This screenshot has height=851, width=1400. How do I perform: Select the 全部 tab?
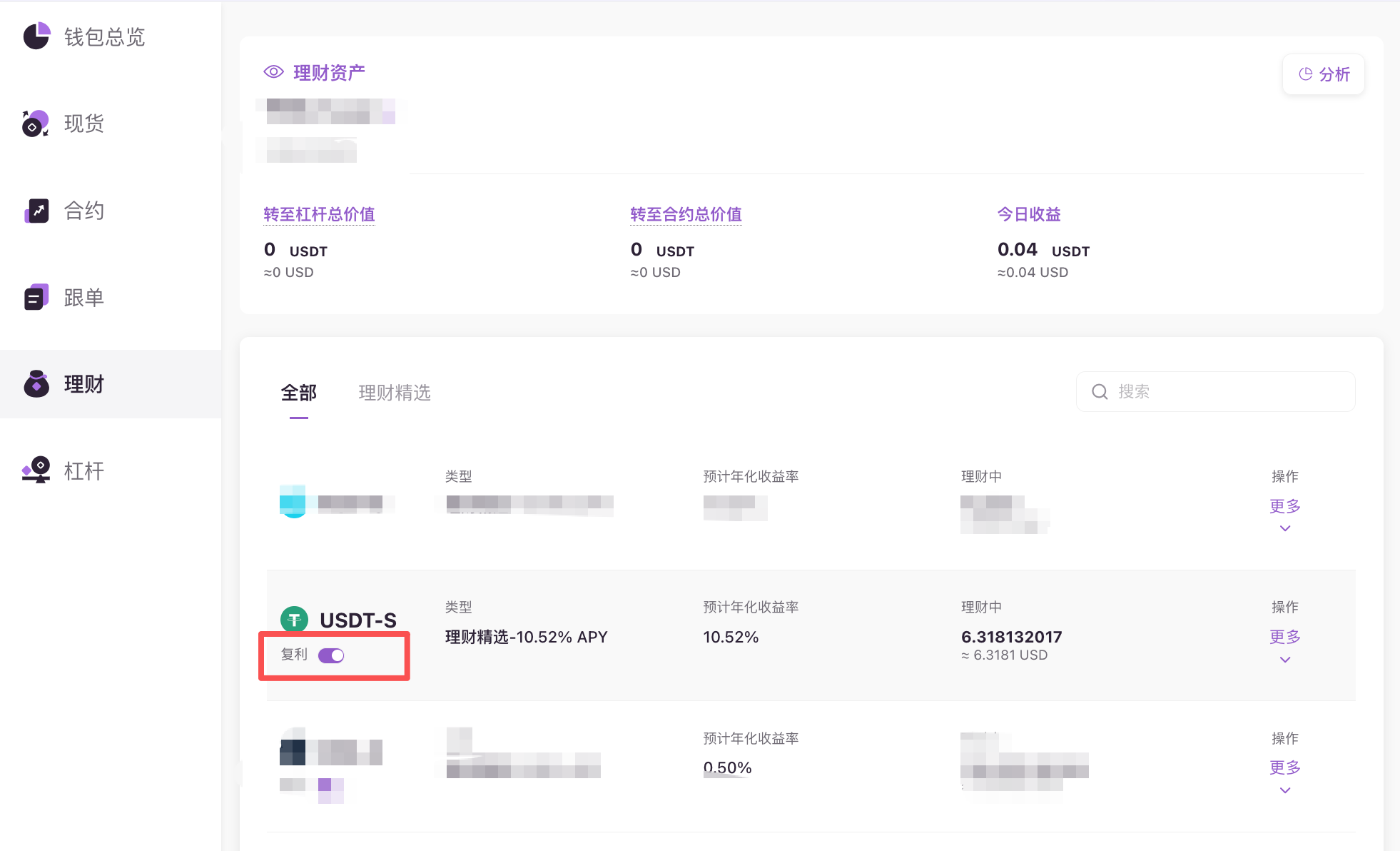click(299, 393)
